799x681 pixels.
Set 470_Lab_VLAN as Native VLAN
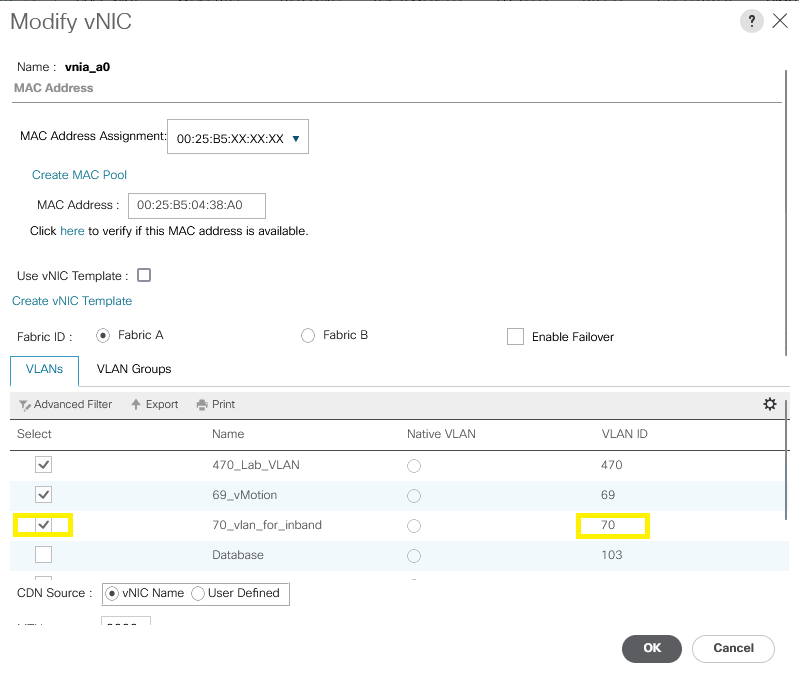414,466
